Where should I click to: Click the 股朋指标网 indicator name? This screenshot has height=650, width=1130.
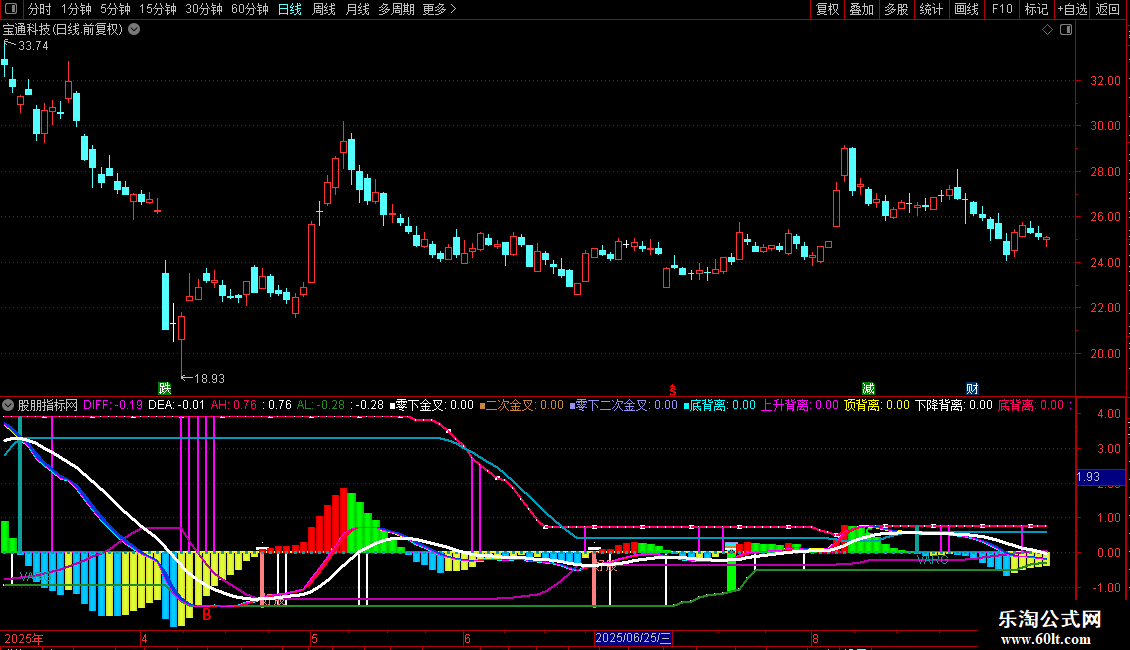click(48, 406)
